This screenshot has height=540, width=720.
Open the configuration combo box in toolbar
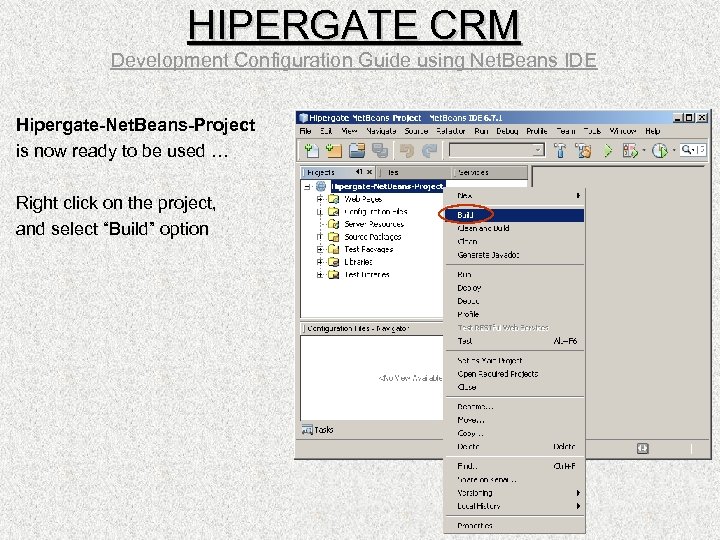(496, 150)
